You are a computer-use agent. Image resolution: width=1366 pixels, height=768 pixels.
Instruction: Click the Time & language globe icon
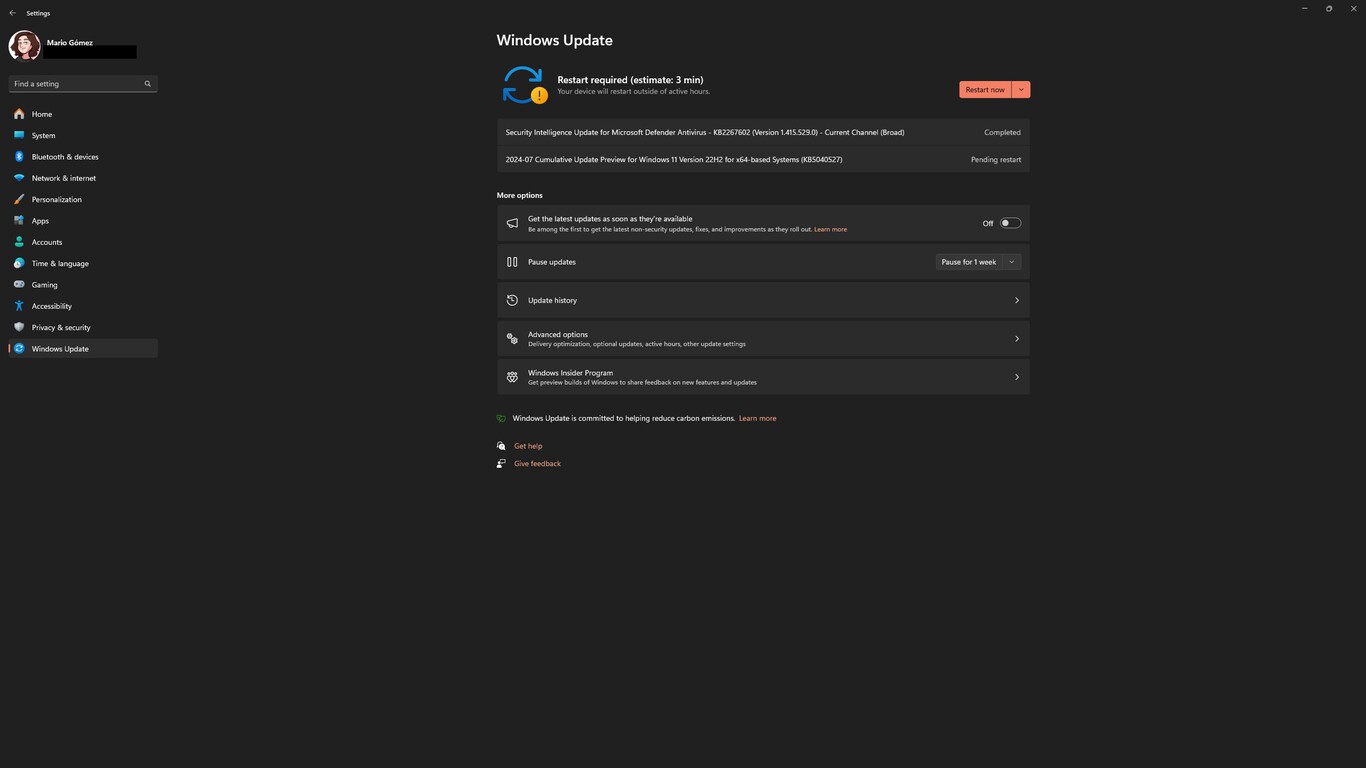(x=19, y=263)
